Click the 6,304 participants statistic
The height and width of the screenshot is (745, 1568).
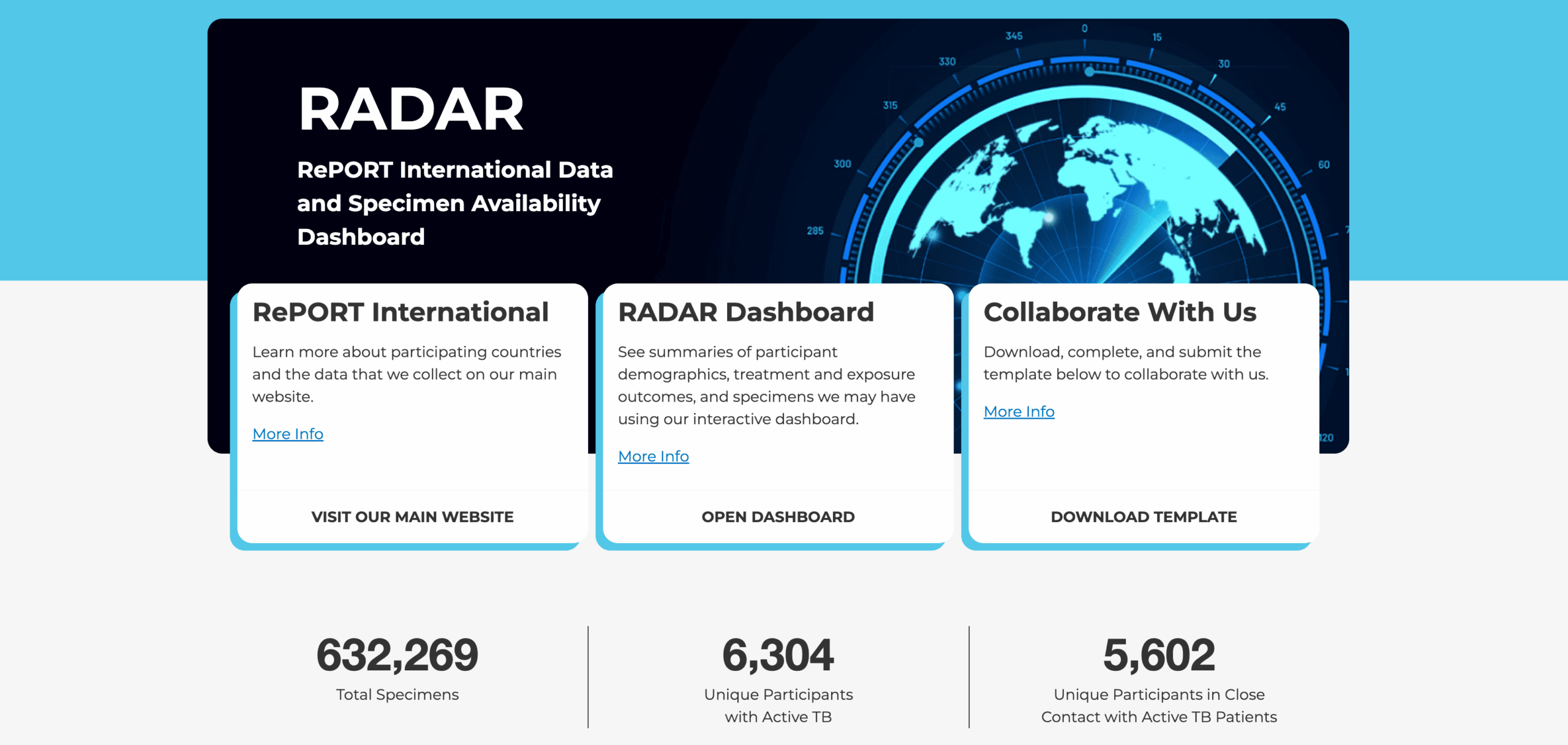pos(778,655)
